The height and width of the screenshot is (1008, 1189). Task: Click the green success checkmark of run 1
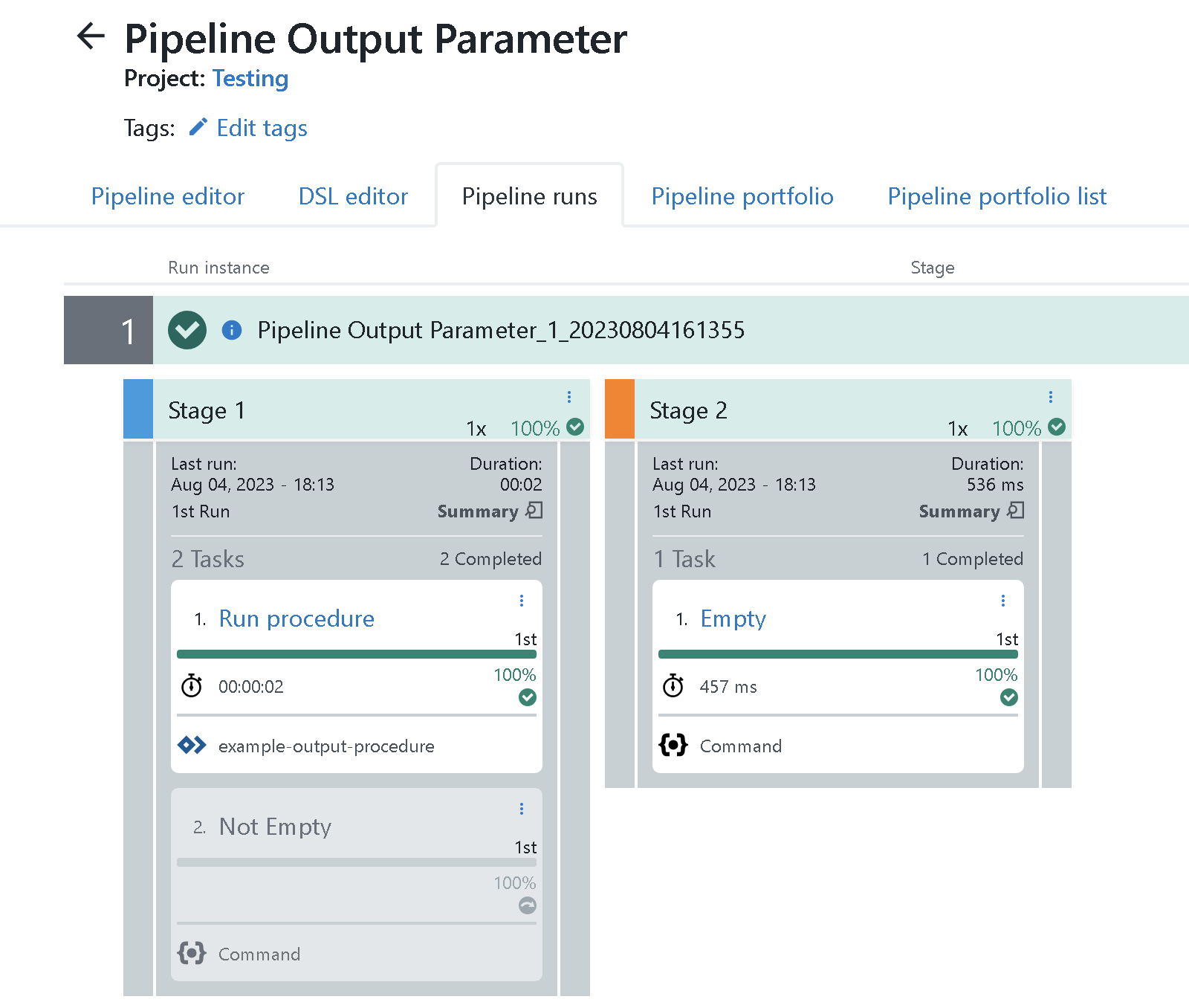click(x=187, y=330)
